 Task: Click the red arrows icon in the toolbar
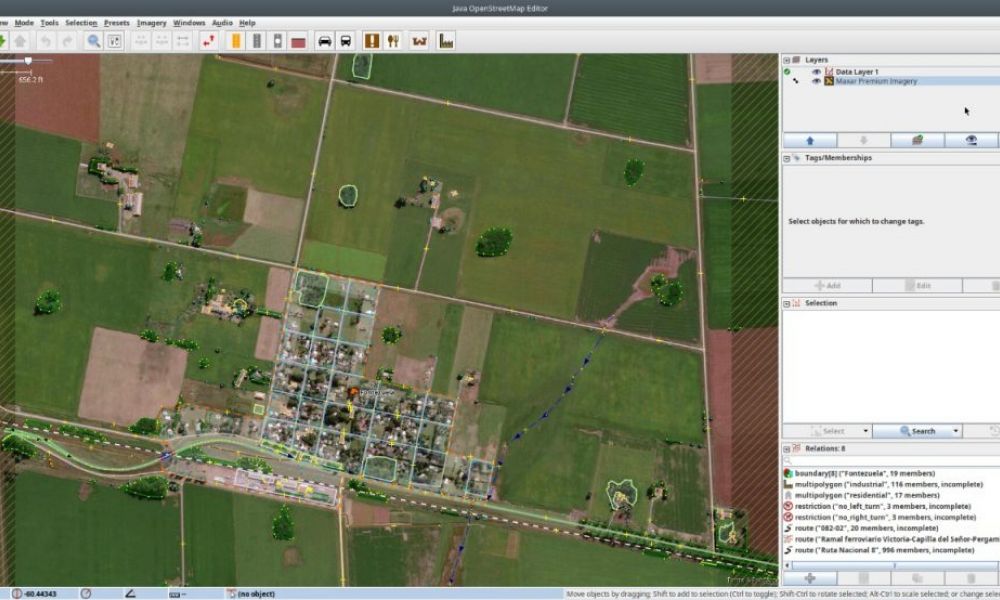click(x=208, y=41)
